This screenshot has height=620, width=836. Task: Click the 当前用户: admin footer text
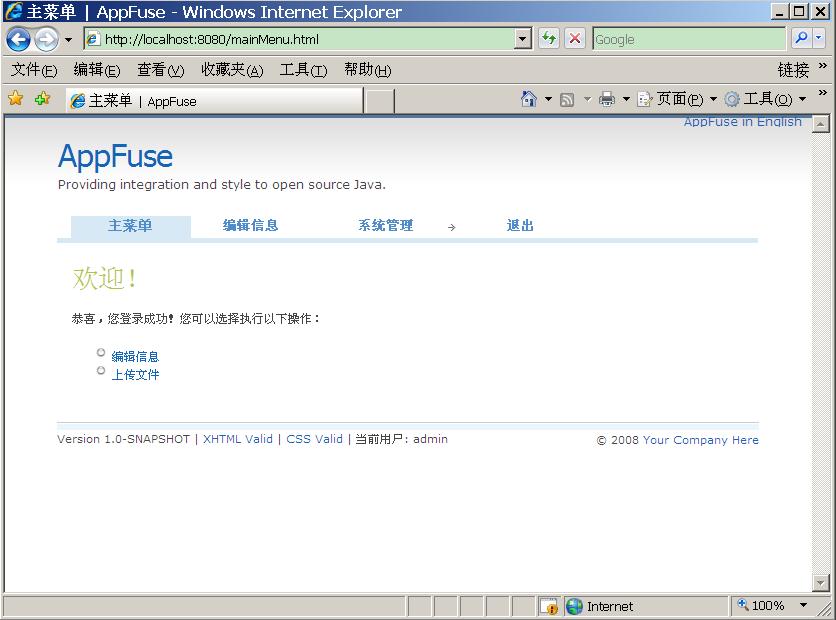401,439
